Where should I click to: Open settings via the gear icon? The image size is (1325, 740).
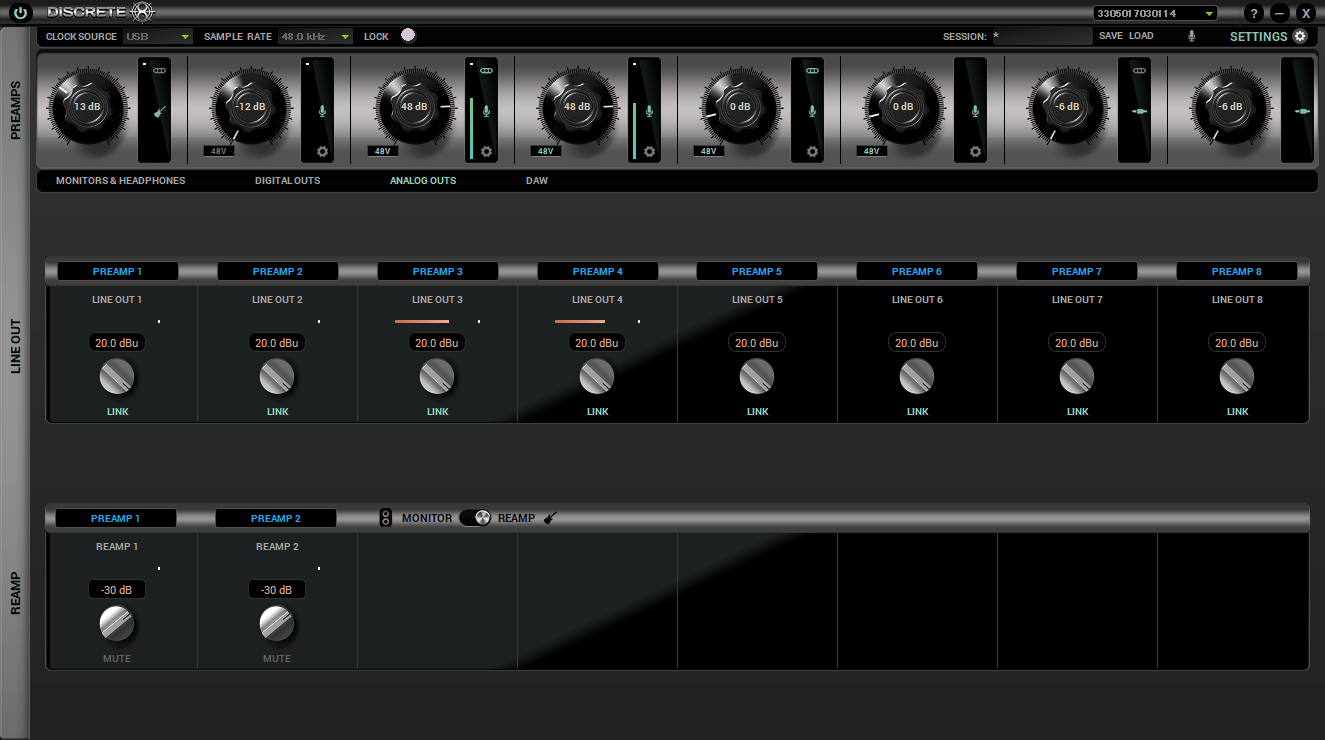1300,36
